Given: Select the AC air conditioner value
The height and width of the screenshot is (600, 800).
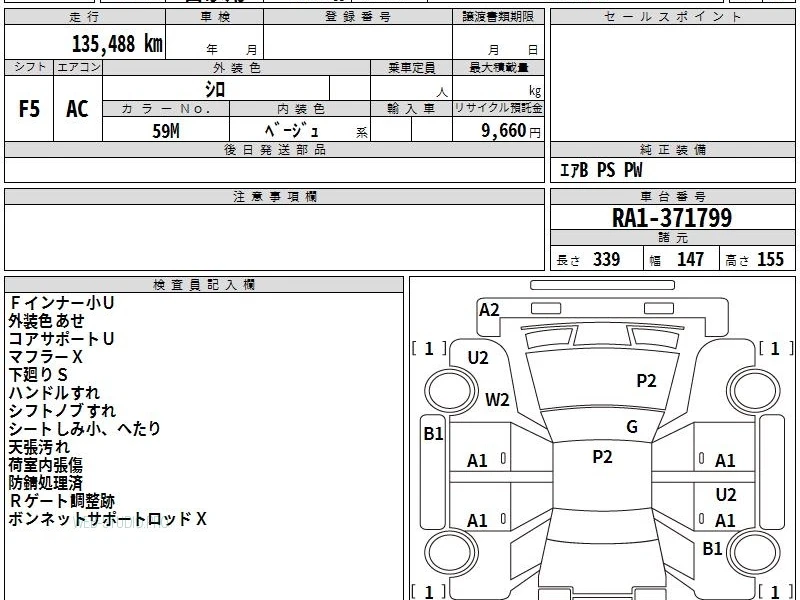Looking at the screenshot, I should click(x=78, y=109).
